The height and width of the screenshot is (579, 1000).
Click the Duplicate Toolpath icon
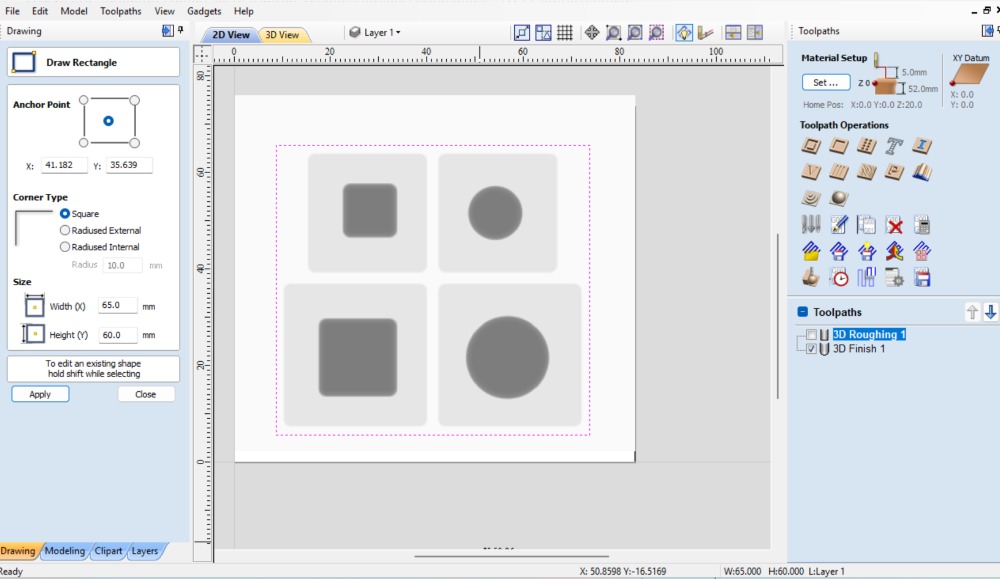[x=866, y=224]
